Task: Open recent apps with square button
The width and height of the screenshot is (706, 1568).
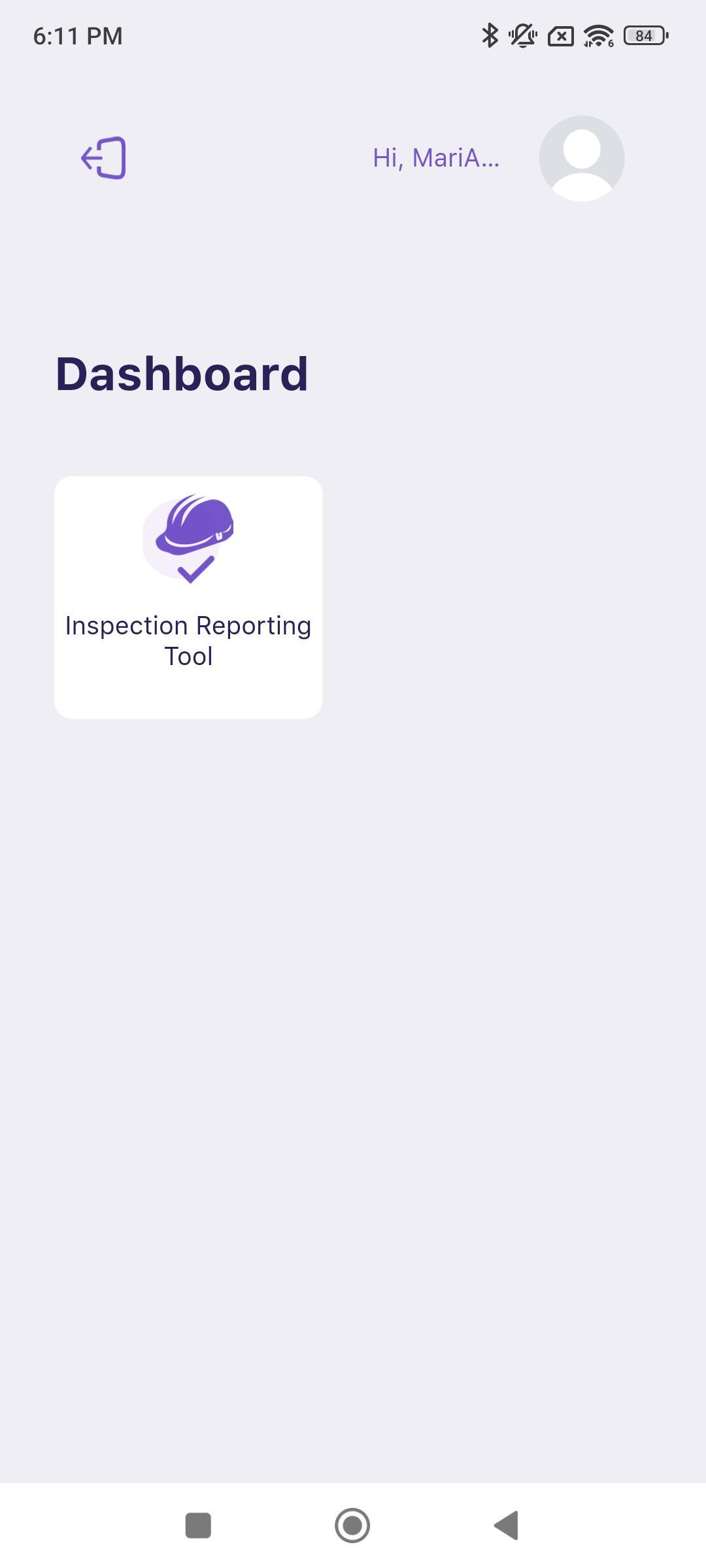Action: coord(198,1526)
